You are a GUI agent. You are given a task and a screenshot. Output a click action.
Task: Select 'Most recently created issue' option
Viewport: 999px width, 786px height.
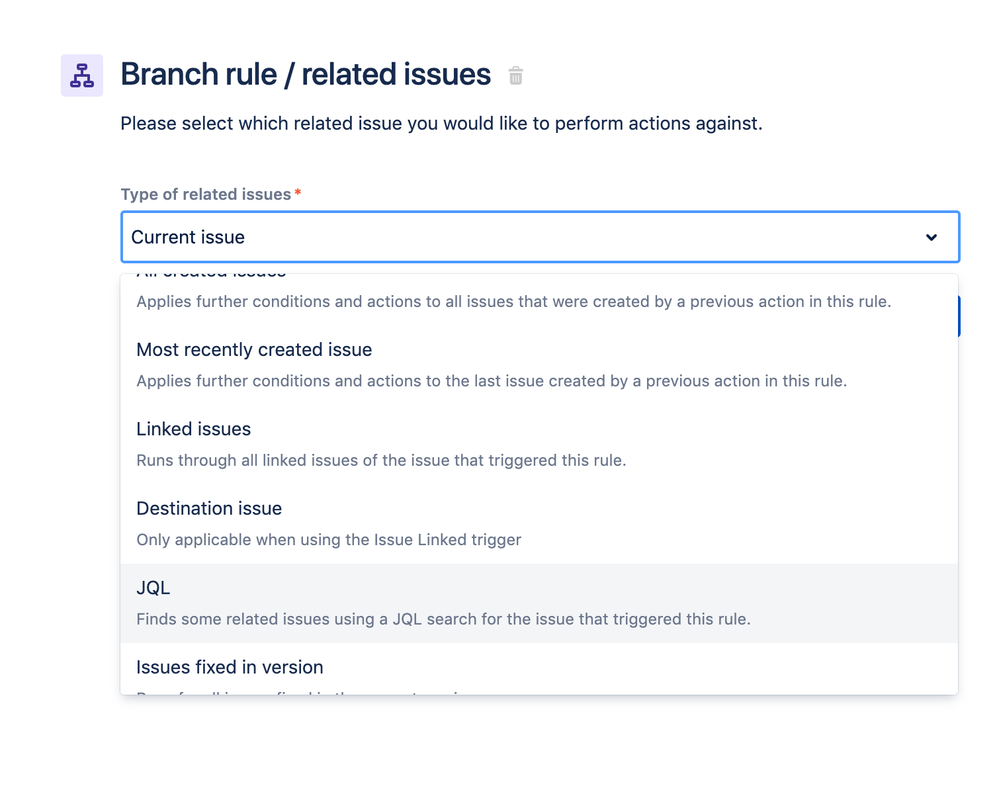(538, 365)
